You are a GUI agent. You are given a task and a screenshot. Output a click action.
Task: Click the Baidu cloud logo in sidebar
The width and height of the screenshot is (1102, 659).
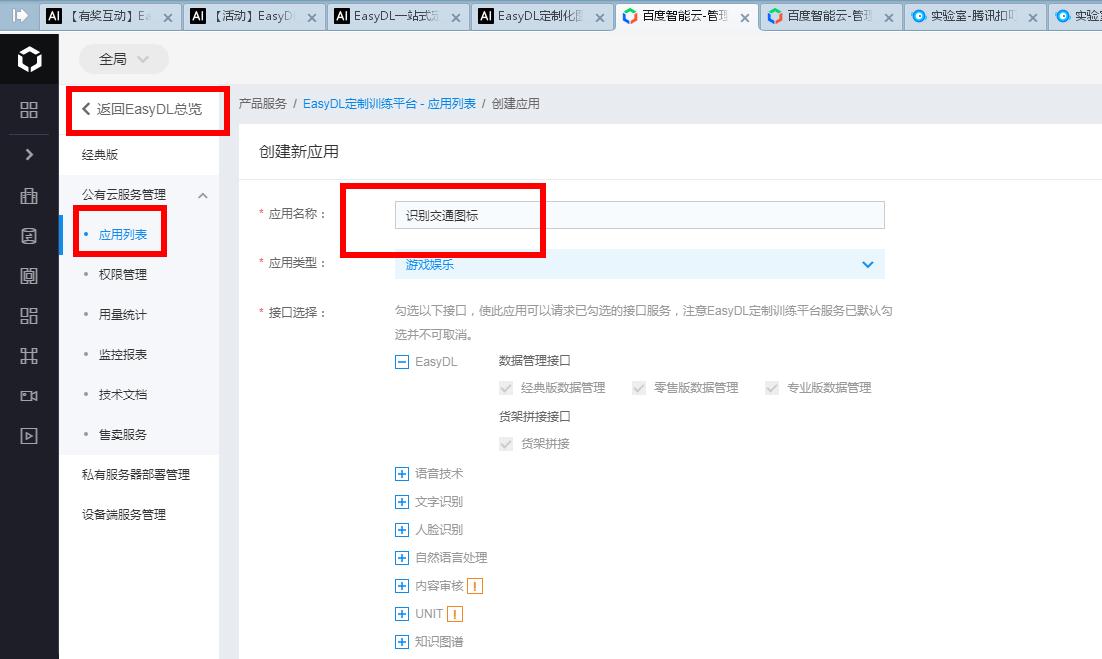pos(29,59)
